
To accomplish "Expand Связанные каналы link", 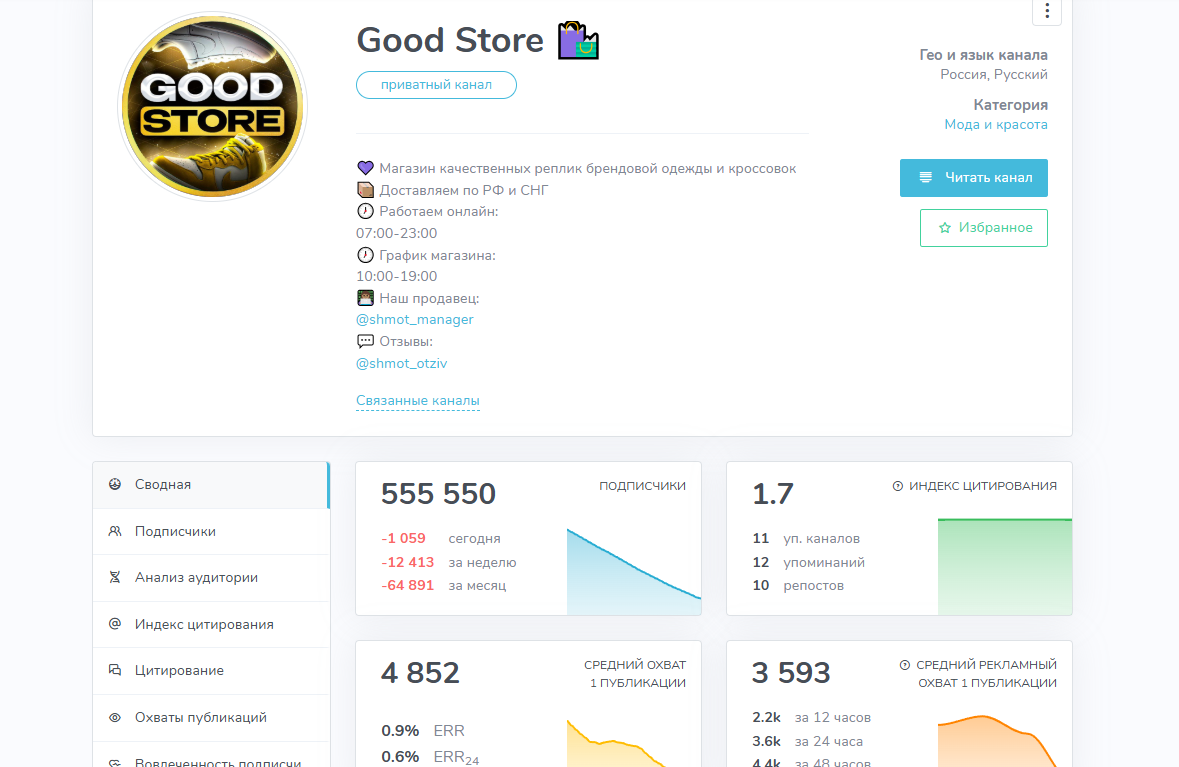I will pyautogui.click(x=417, y=401).
